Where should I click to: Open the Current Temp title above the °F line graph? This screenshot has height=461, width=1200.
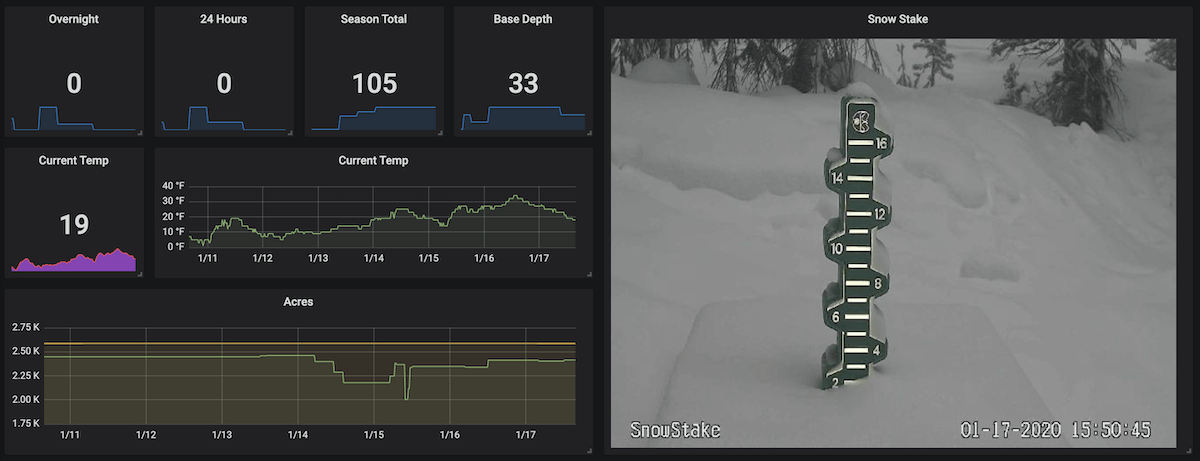pyautogui.click(x=373, y=160)
